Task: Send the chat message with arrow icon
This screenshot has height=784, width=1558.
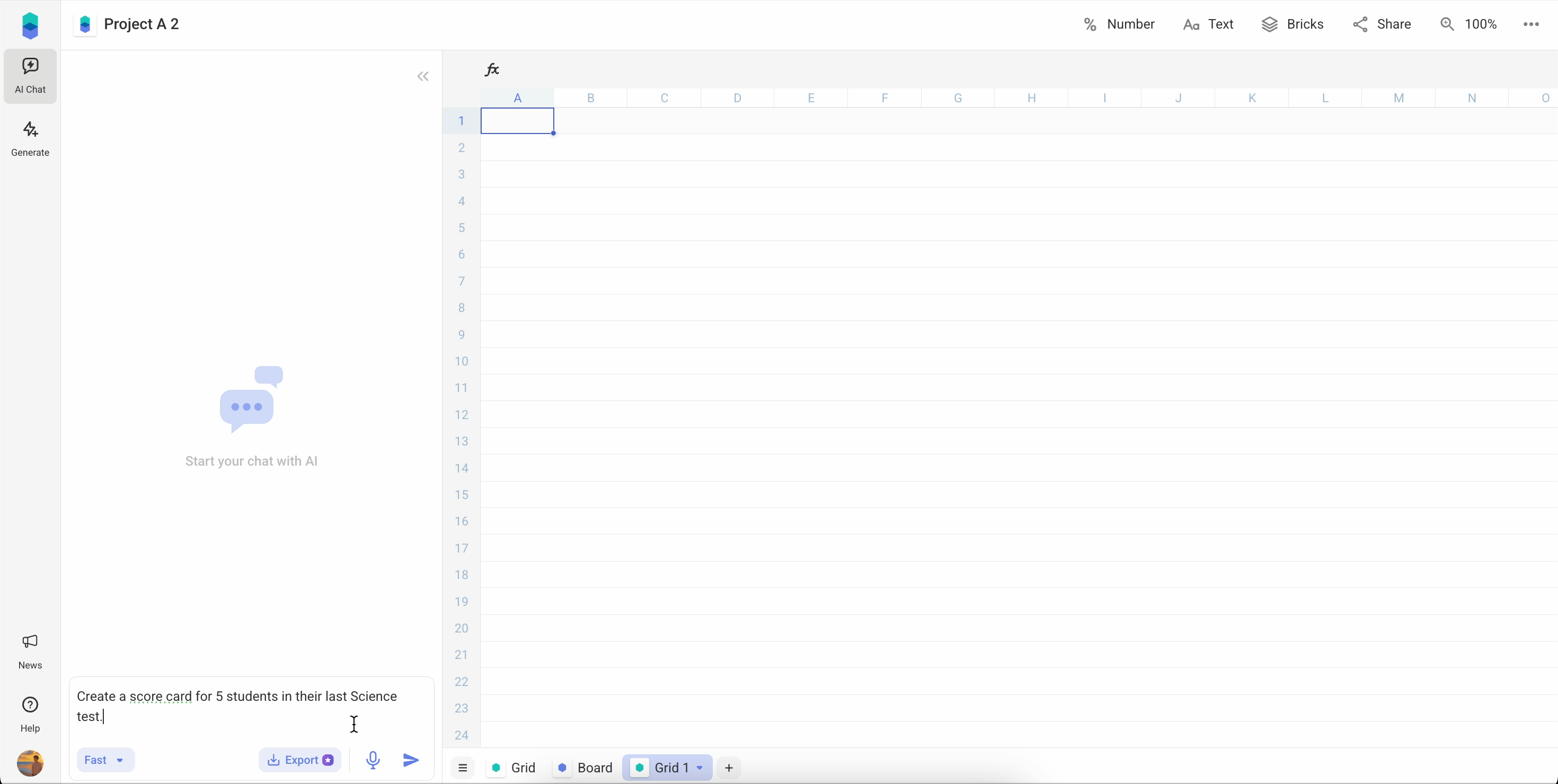Action: (411, 760)
